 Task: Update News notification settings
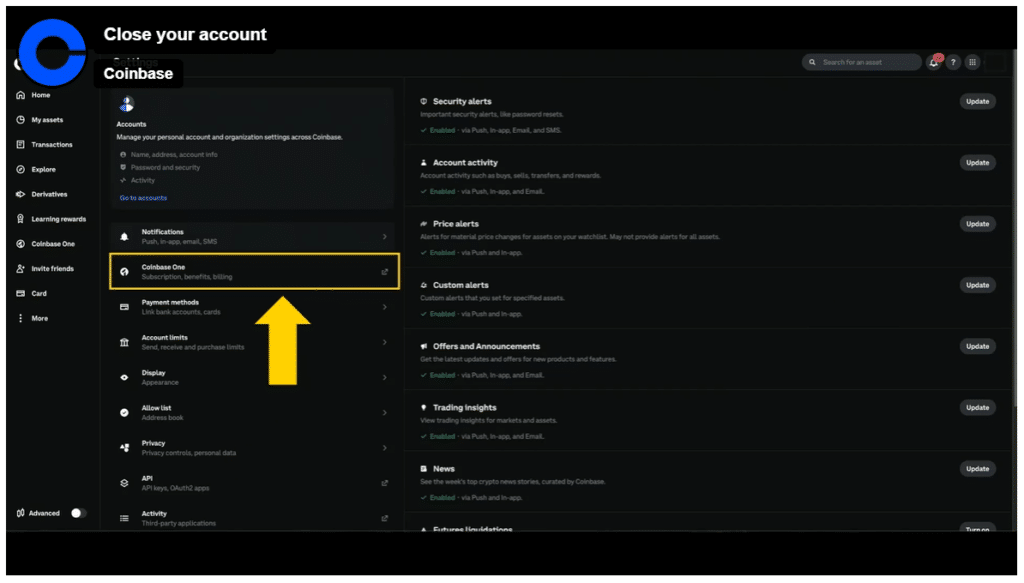click(978, 469)
